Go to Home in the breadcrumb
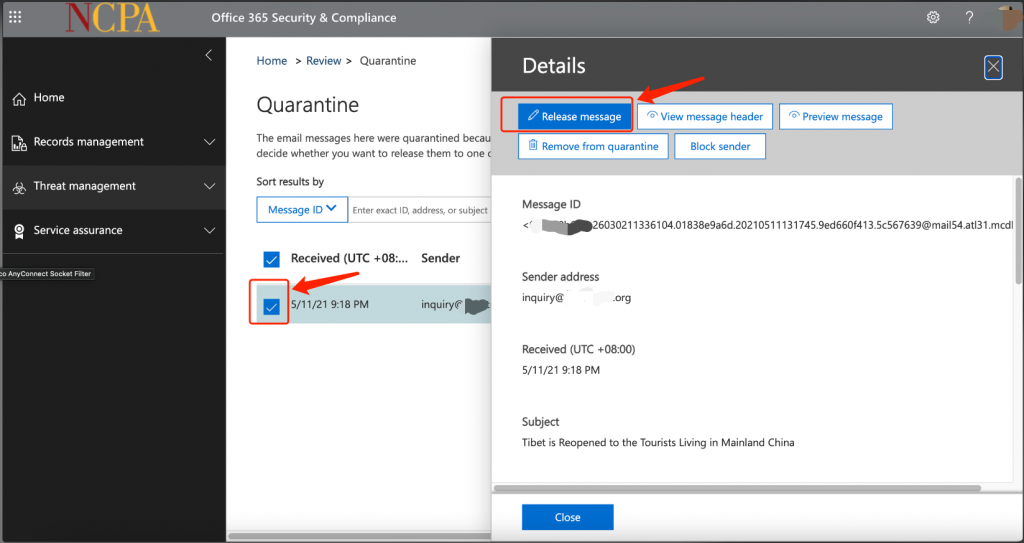This screenshot has height=543, width=1024. pyautogui.click(x=271, y=61)
